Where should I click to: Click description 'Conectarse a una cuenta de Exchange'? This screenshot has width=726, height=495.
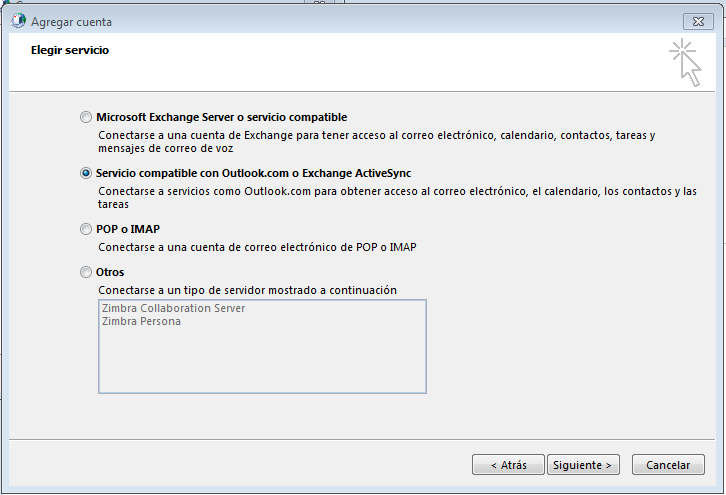point(376,142)
